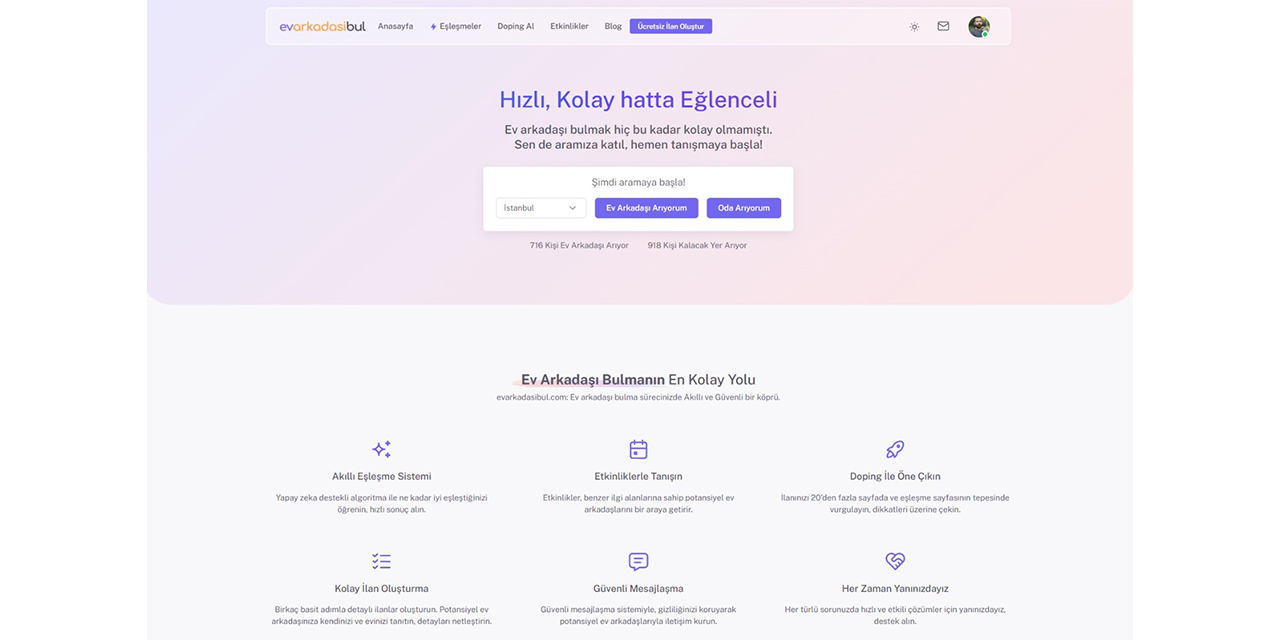This screenshot has height=640, width=1280.
Task: Click the Güvenli Mesajlaşma chat bubble icon
Action: point(638,561)
